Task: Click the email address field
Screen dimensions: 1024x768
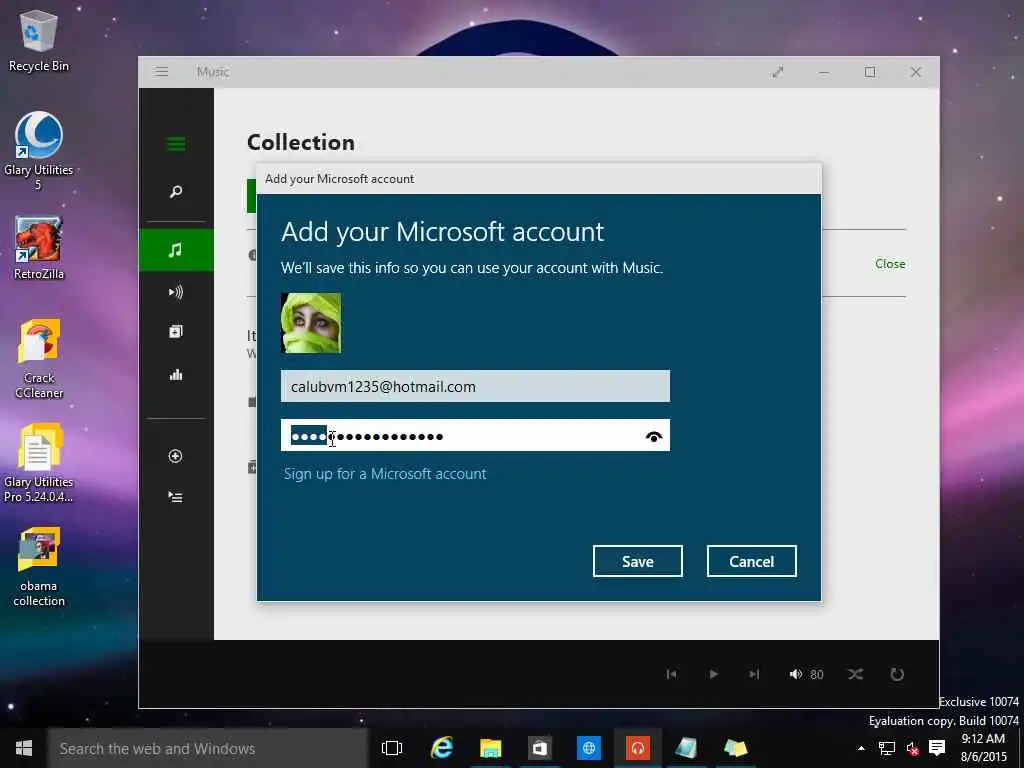Action: 475,386
